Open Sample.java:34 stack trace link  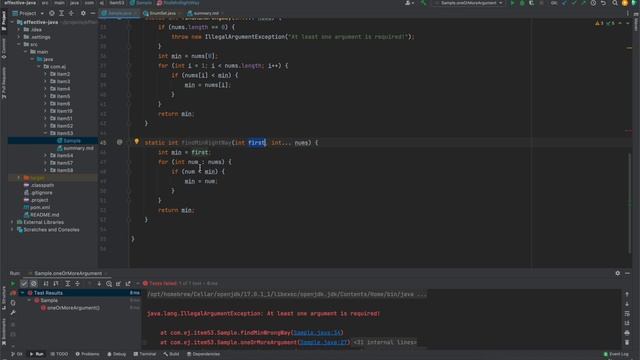pos(317,333)
